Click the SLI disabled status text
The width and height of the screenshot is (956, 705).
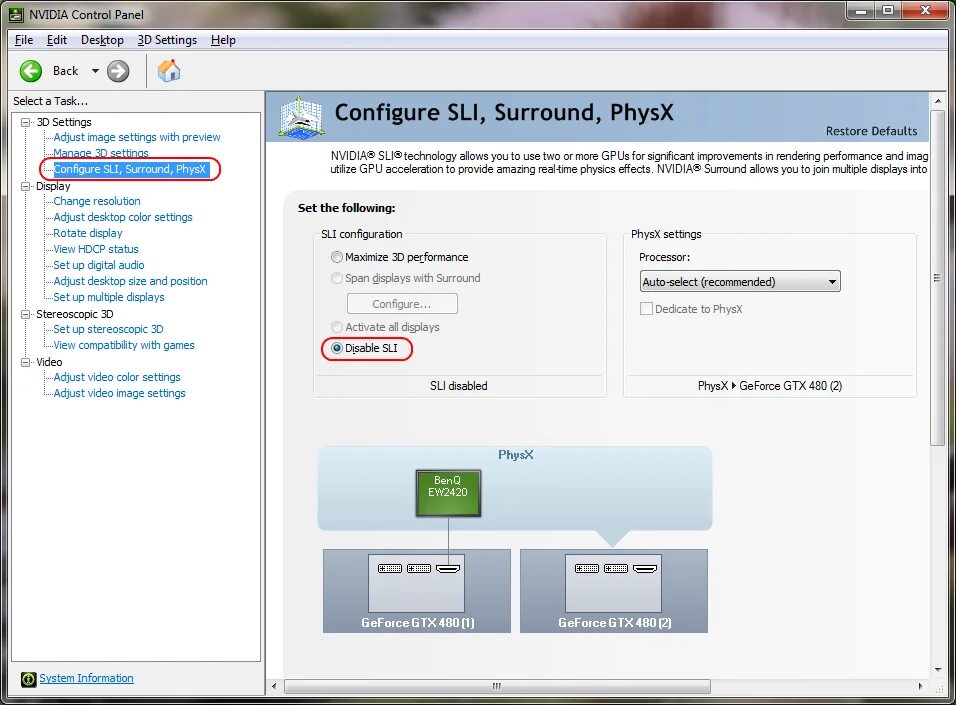pyautogui.click(x=458, y=385)
